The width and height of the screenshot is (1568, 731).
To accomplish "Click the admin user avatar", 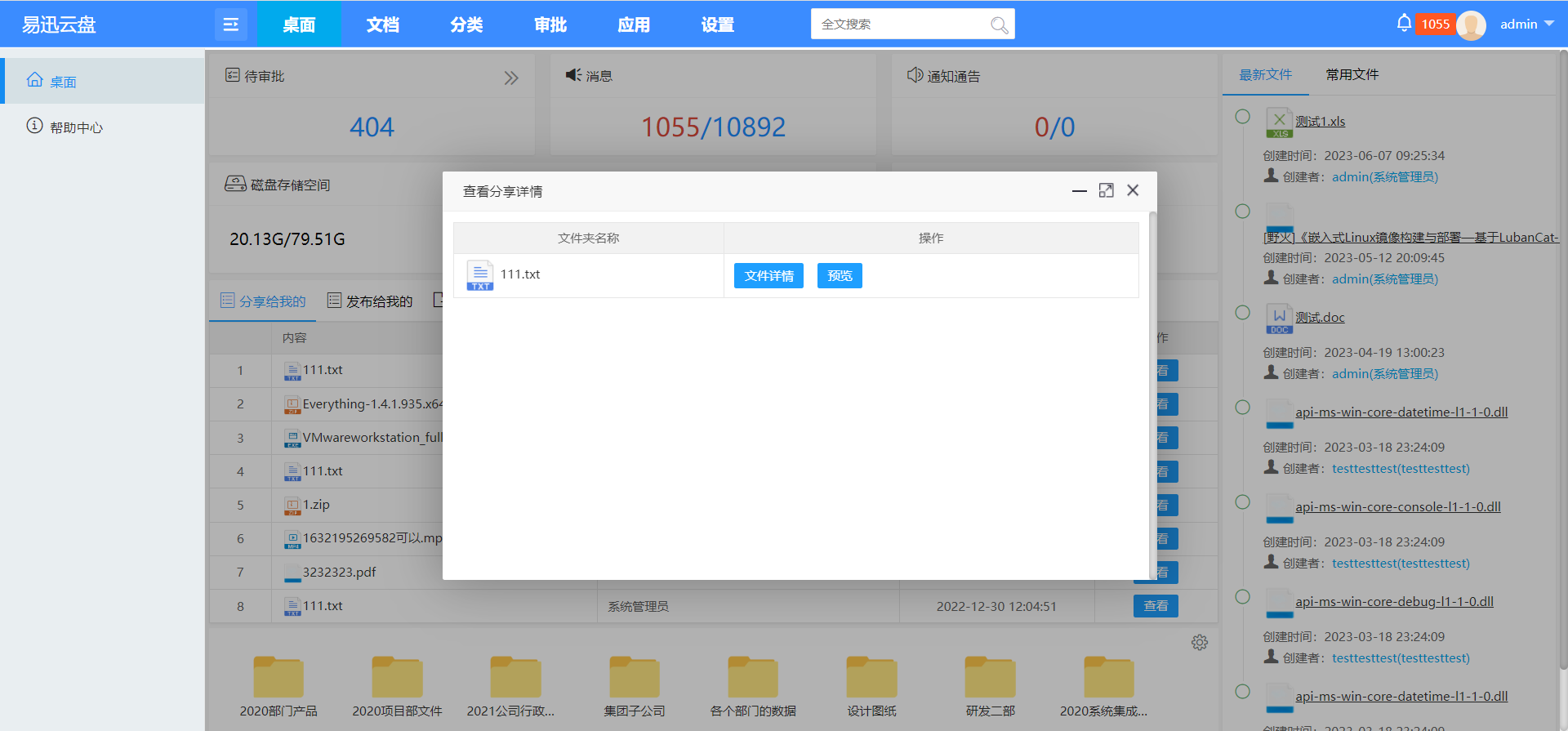I will point(1471,25).
